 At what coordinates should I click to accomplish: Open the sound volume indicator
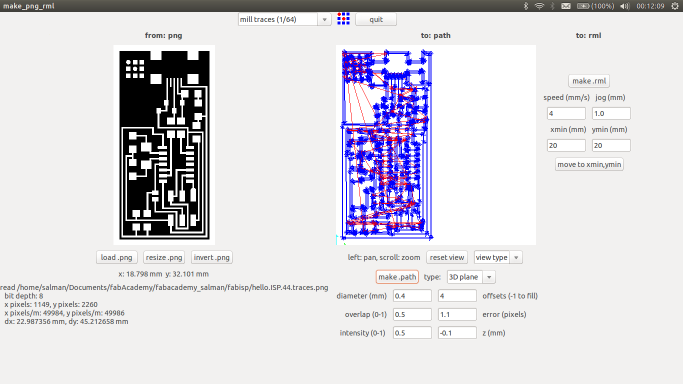625,6
